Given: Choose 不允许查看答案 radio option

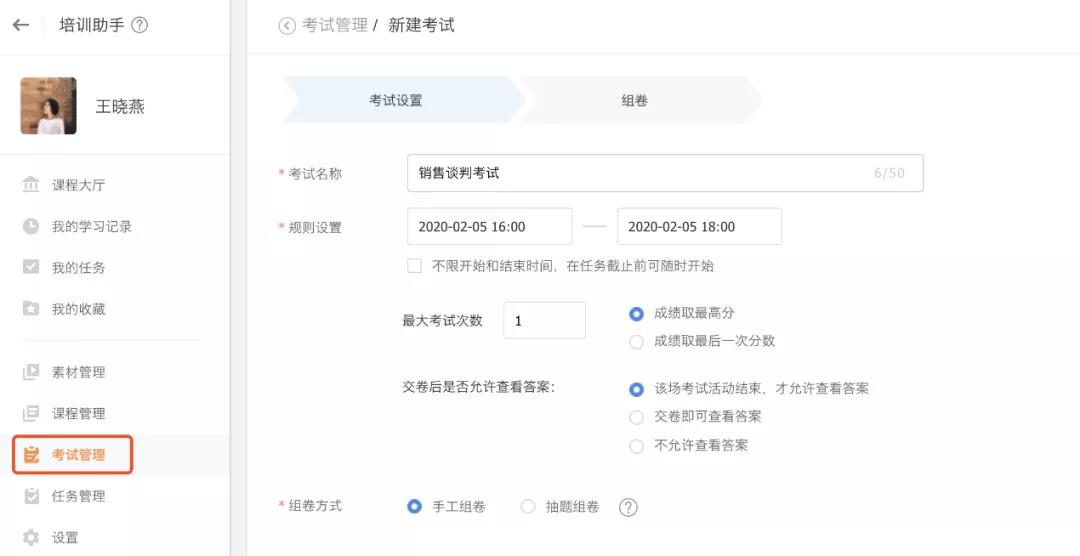Looking at the screenshot, I should 636,446.
